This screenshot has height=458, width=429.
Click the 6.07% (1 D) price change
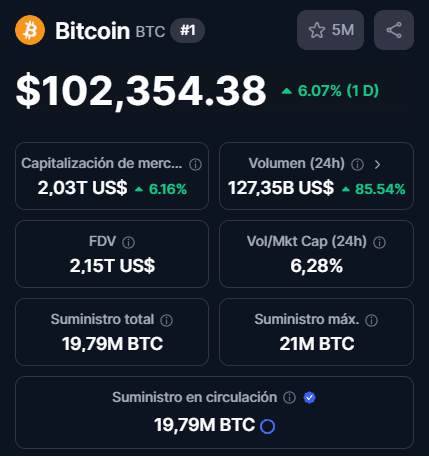[330, 91]
